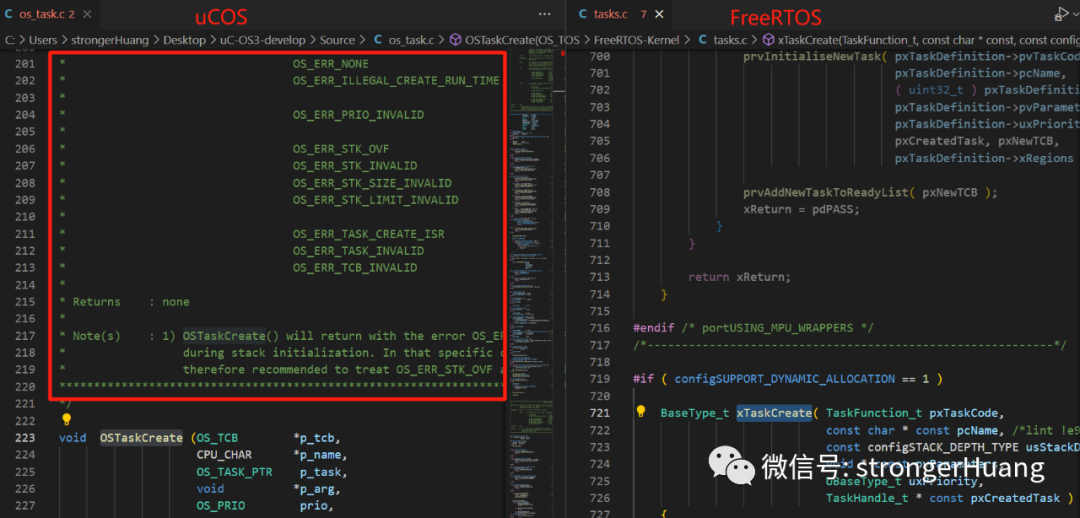Open the os_task.c breadcrumb file entry
This screenshot has width=1080, height=518.
point(411,40)
